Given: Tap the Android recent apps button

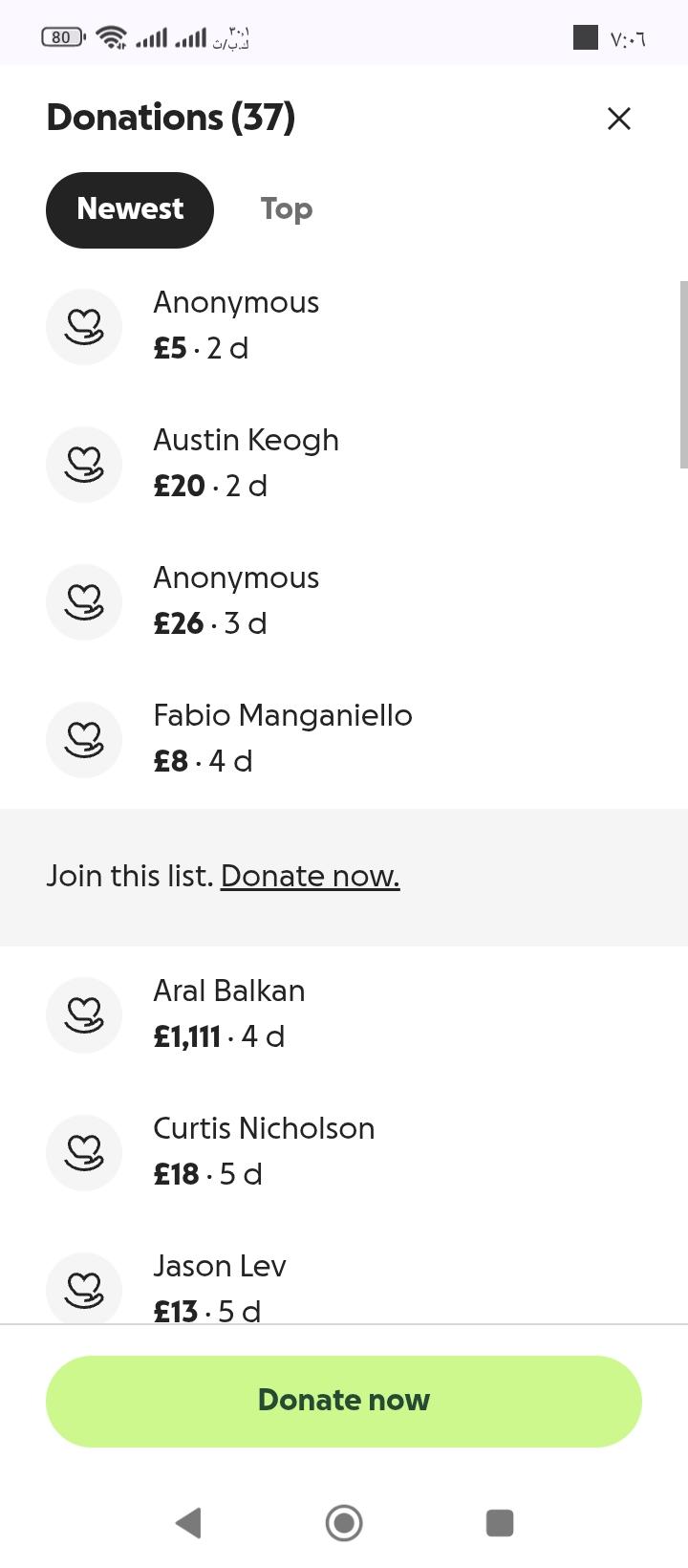Looking at the screenshot, I should coord(500,1522).
